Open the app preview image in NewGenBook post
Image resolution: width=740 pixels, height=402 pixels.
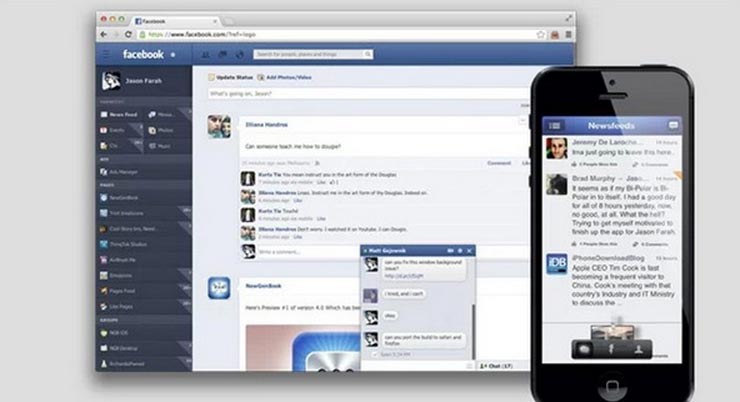(303, 347)
